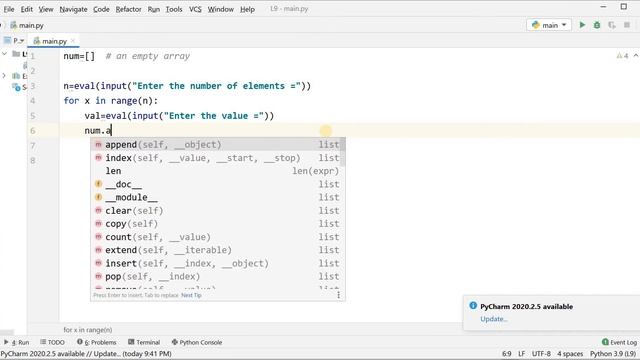Select Scratches and Consoles tree item
Viewport: 640px width, 360px height.
point(20,87)
